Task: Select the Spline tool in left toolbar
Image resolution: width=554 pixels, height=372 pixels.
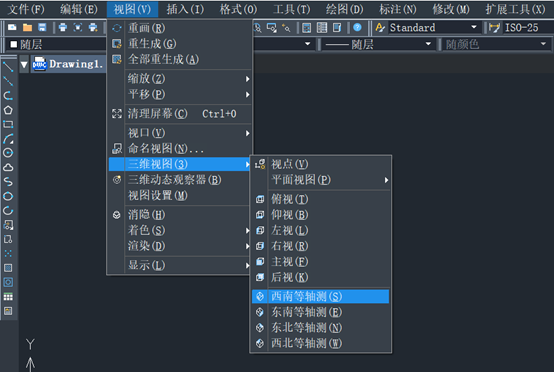Action: [x=8, y=182]
